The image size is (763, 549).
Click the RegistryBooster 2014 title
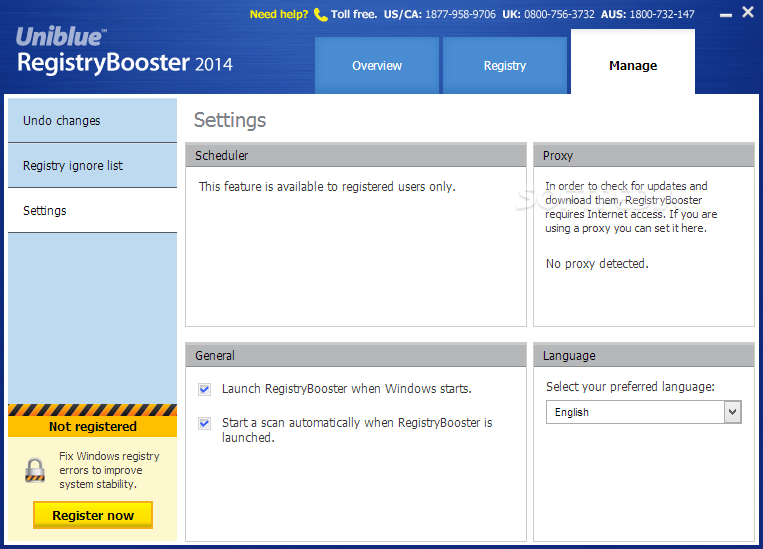click(x=125, y=63)
